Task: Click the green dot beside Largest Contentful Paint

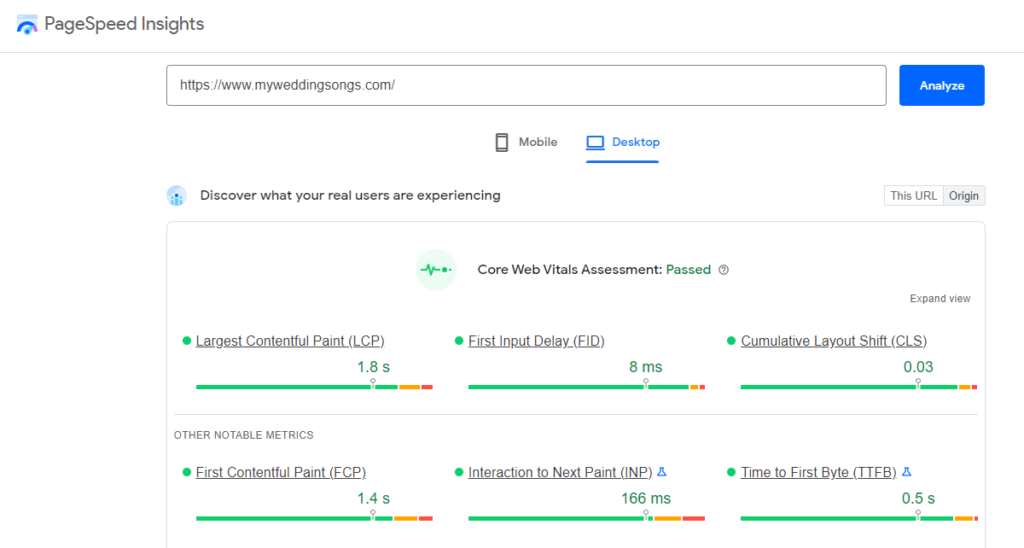Action: pyautogui.click(x=187, y=341)
